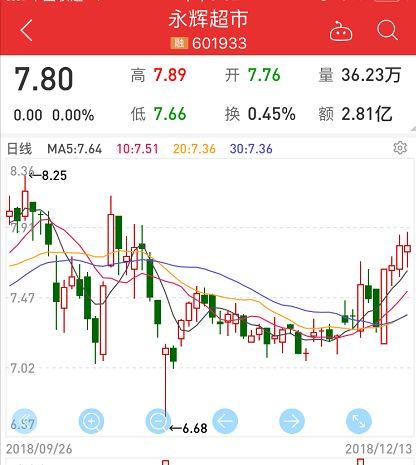Screen dimensions: 416x465
Task: Open the search magnifier icon
Action: click(388, 30)
